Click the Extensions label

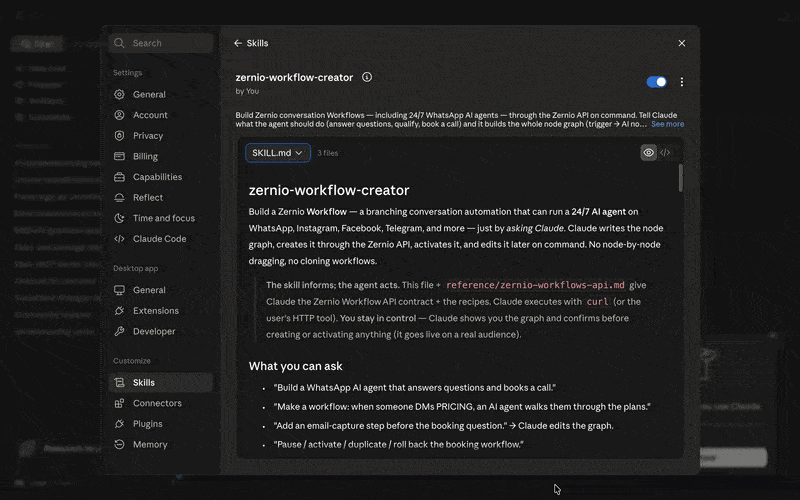click(x=156, y=311)
